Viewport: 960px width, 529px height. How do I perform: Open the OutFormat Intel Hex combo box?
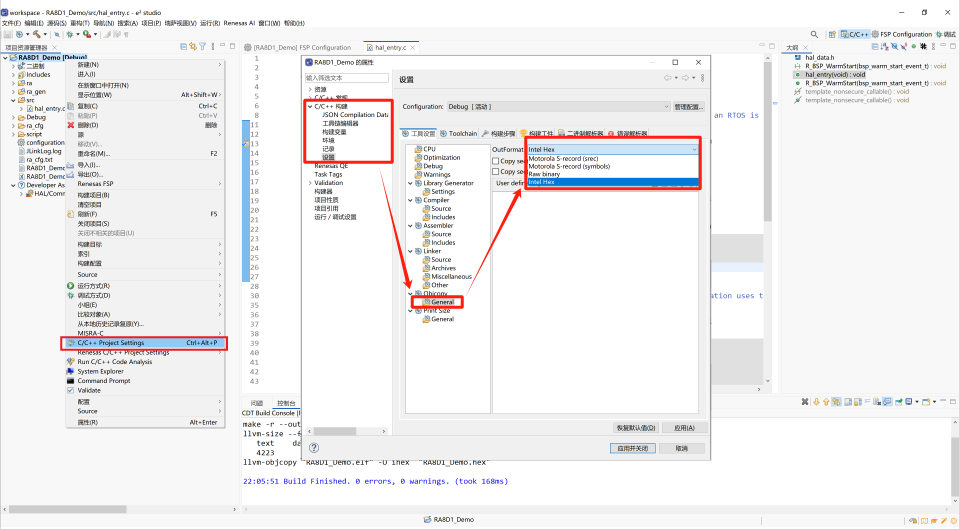[x=612, y=149]
